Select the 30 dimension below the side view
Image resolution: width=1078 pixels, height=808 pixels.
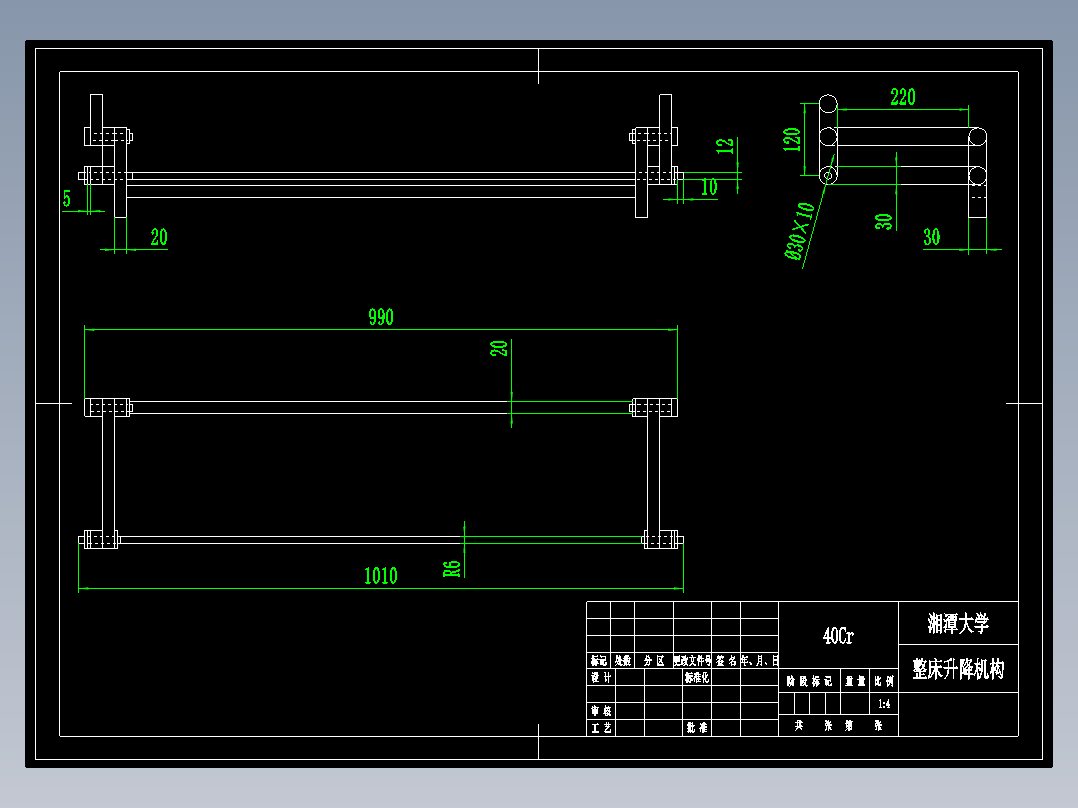tap(930, 237)
